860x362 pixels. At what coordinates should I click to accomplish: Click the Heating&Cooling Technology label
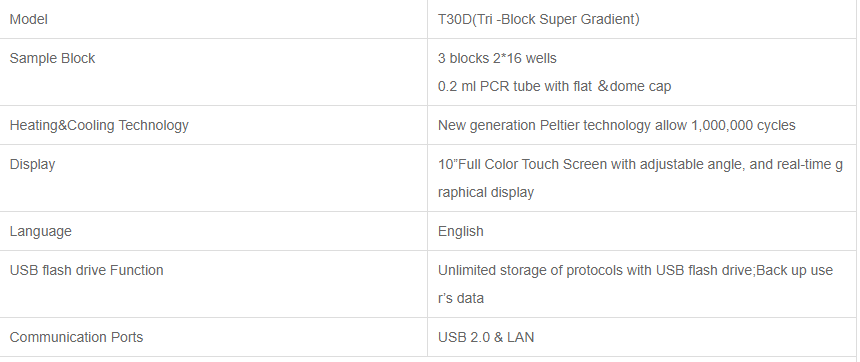click(99, 125)
